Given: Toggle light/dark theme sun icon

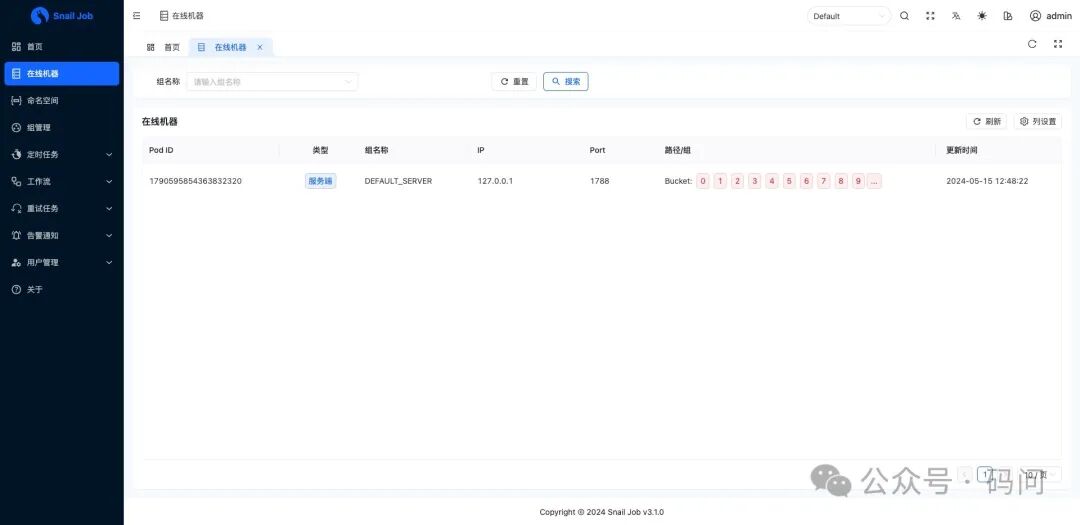Looking at the screenshot, I should [x=982, y=16].
